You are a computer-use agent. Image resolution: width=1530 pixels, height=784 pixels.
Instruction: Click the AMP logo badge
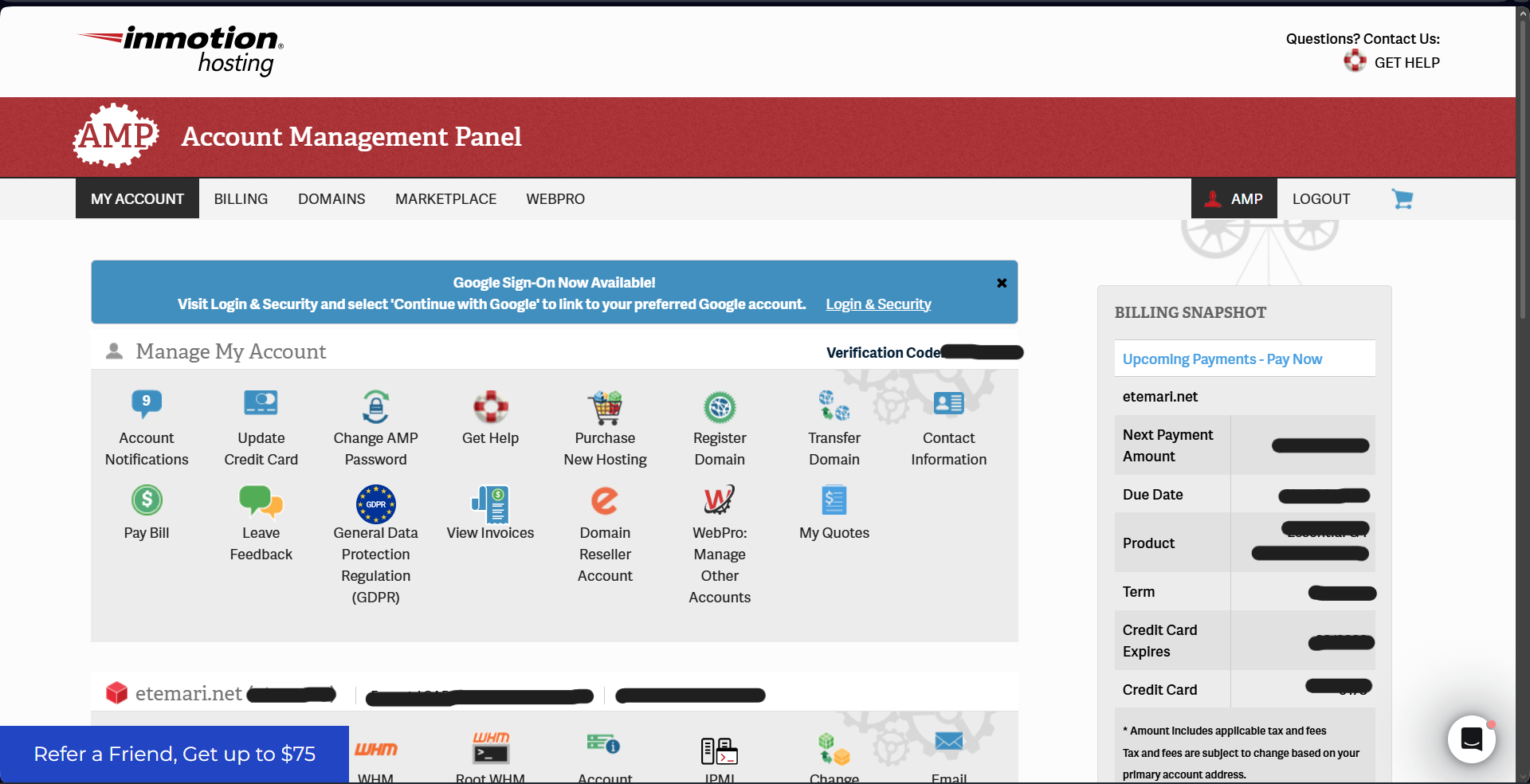pyautogui.click(x=116, y=135)
